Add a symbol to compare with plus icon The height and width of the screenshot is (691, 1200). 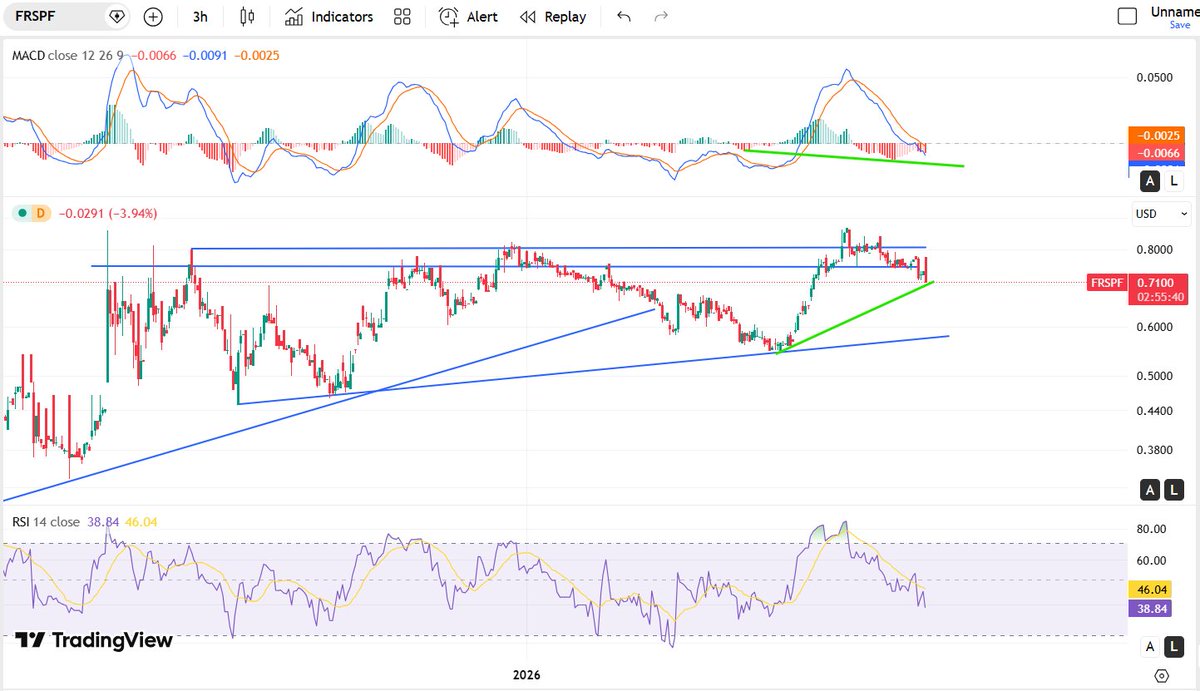click(x=152, y=17)
